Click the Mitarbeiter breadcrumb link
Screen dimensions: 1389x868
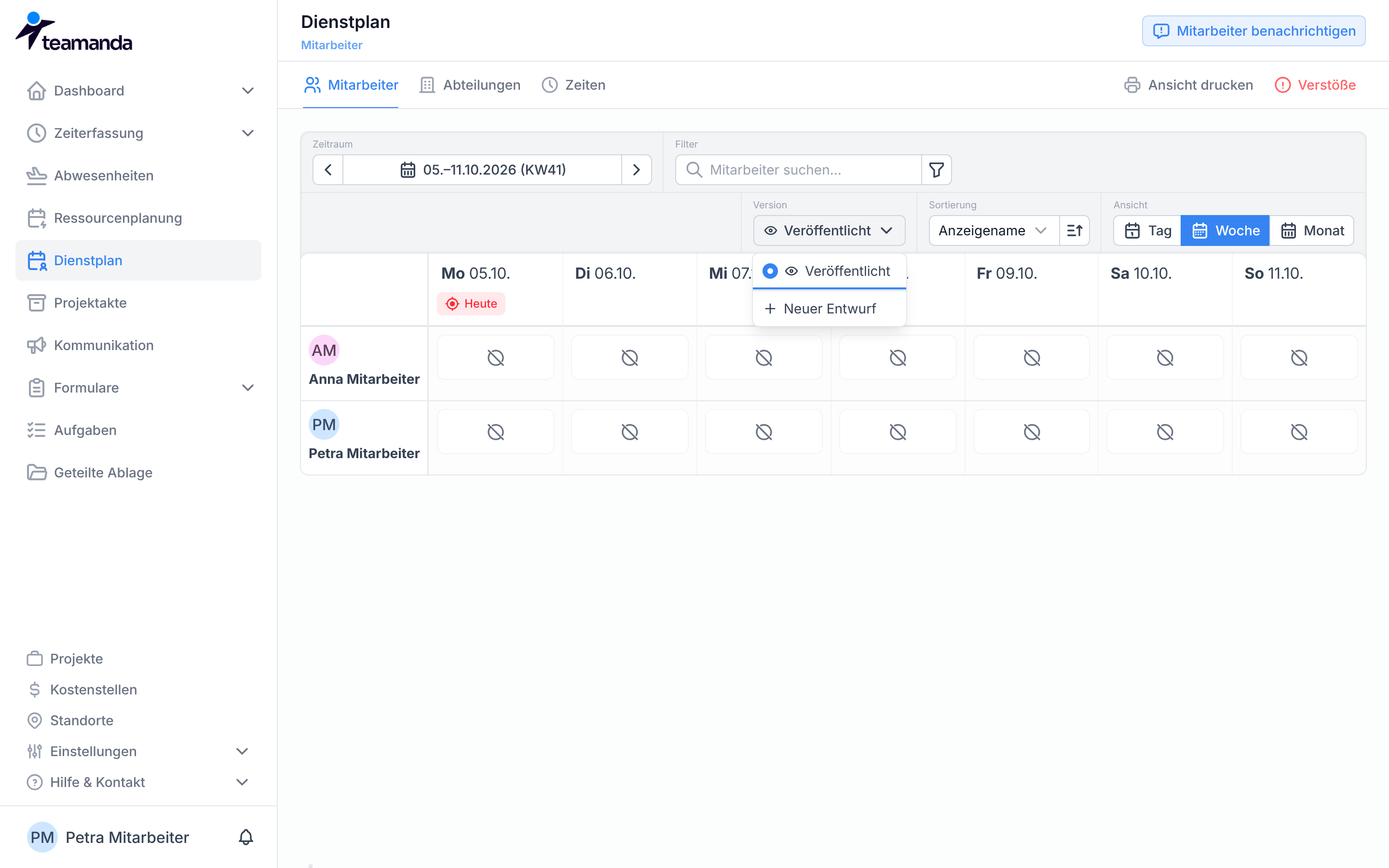(x=331, y=45)
